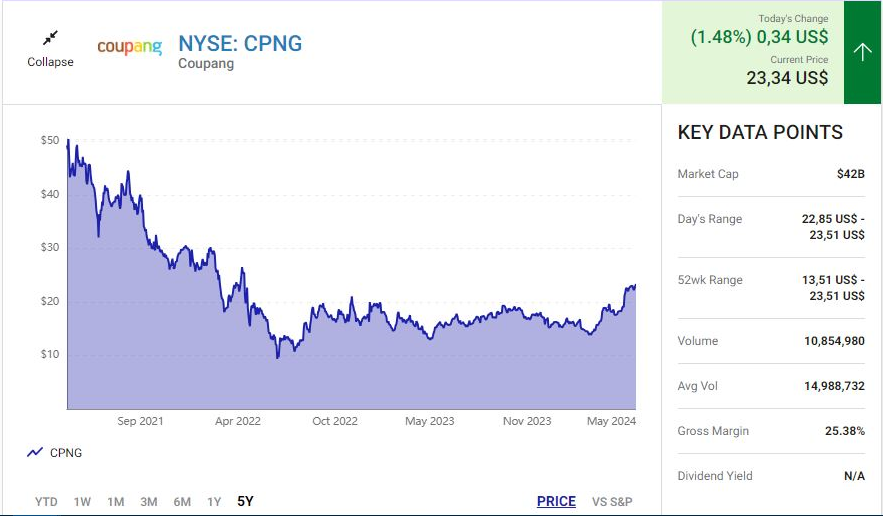The image size is (885, 518).
Task: Switch chart to 3M range
Action: (149, 502)
